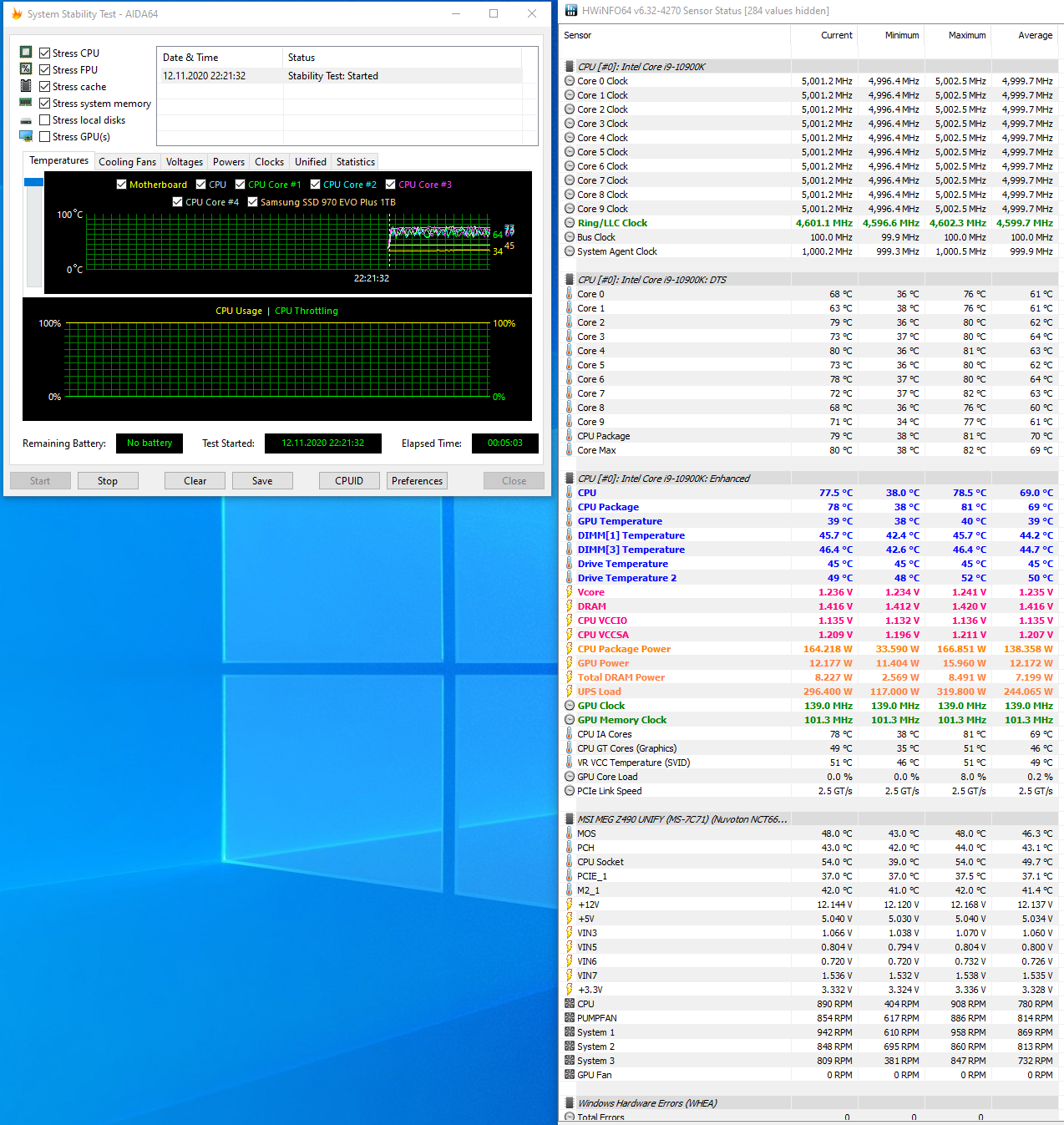Click the thermometer icon of Core Max
This screenshot has height=1125, width=1064.
tap(570, 450)
